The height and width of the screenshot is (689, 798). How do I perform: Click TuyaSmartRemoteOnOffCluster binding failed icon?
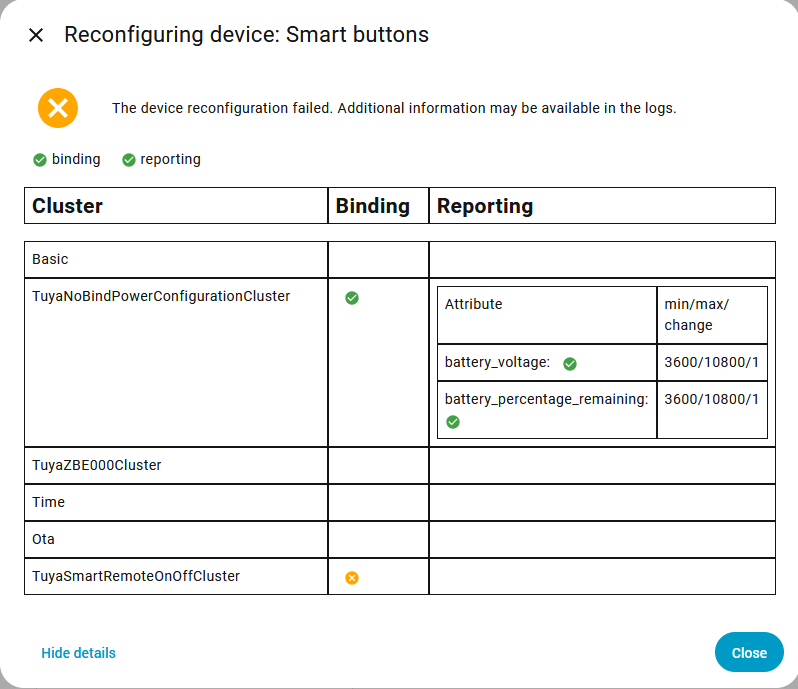pos(352,578)
